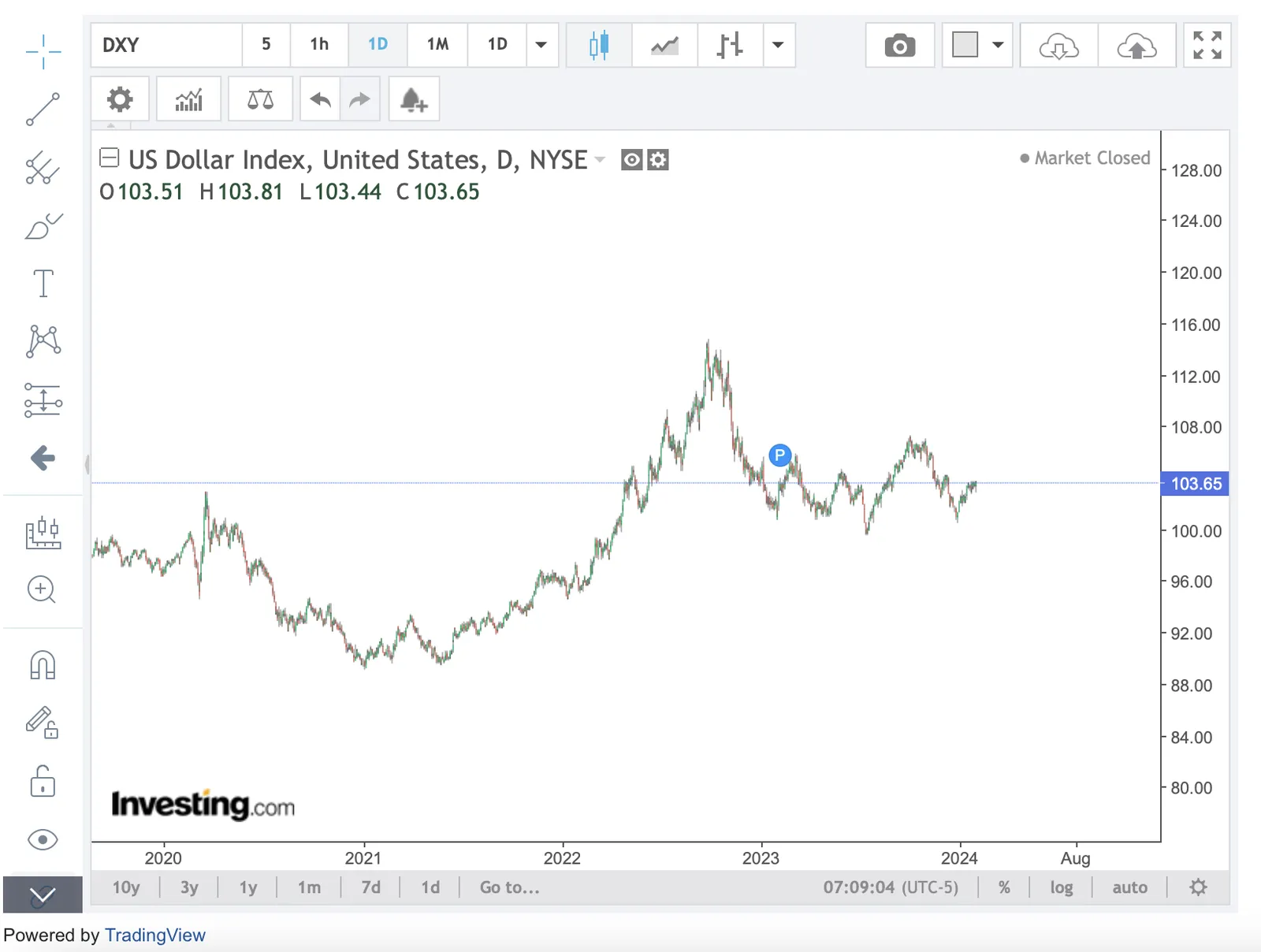1261x952 pixels.
Task: Open chart properties gear icon
Action: (120, 99)
